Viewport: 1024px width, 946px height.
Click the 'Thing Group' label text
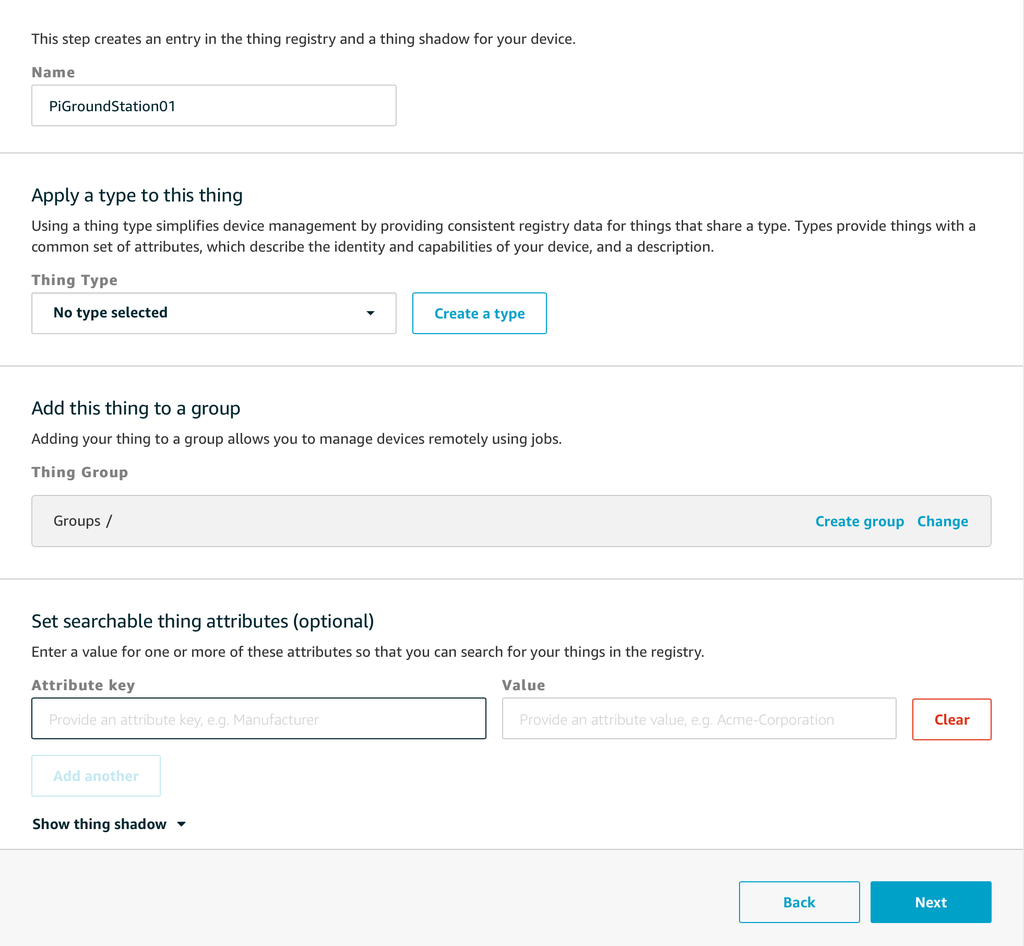pyautogui.click(x=79, y=472)
